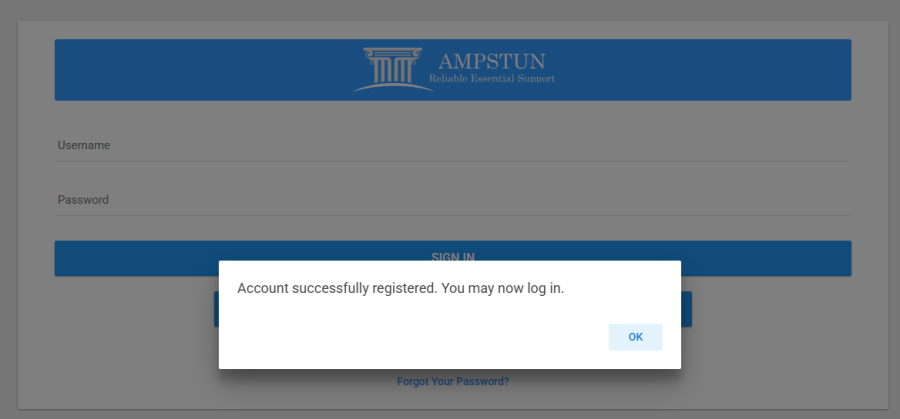Screen dimensions: 900x419
Task: Click the dimmed backdrop above the header banner
Action: coord(450,10)
